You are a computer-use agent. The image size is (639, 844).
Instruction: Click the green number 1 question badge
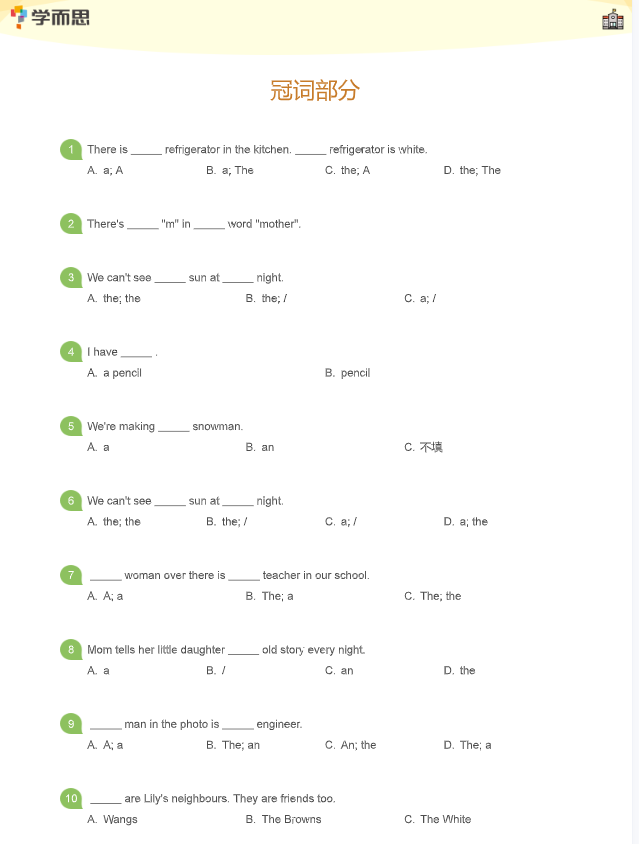[70, 150]
